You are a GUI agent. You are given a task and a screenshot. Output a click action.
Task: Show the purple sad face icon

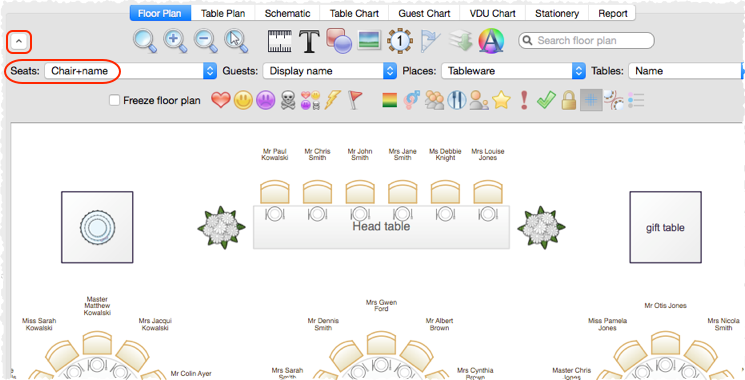pos(266,100)
